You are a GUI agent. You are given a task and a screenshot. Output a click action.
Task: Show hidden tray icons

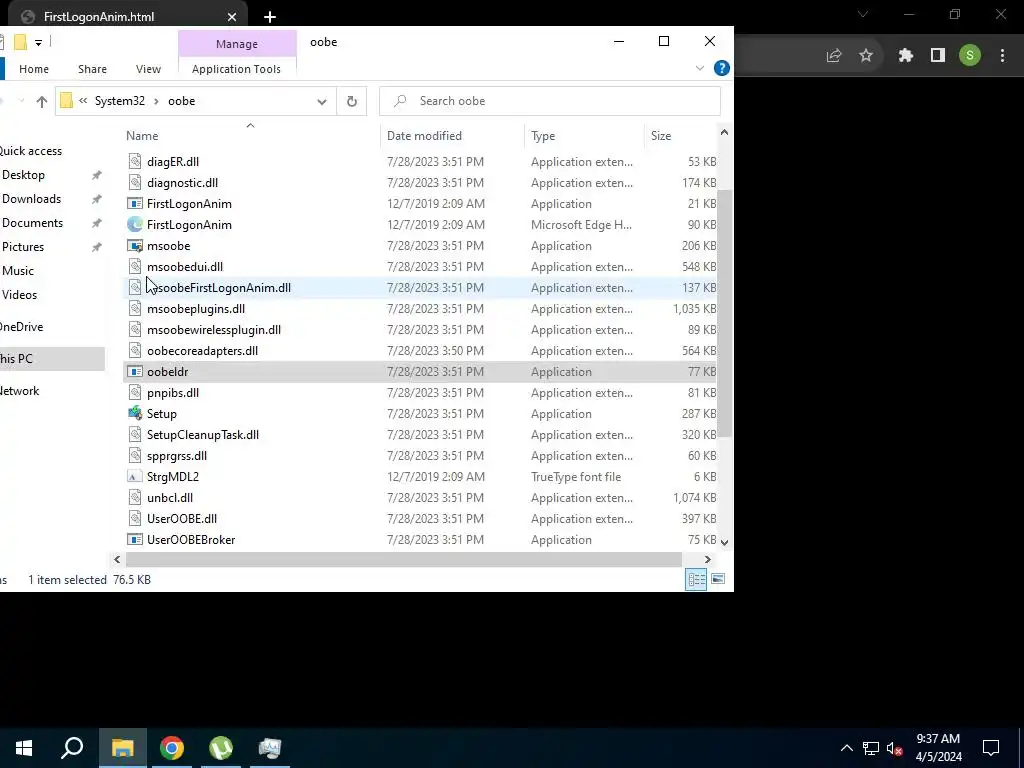pos(846,748)
